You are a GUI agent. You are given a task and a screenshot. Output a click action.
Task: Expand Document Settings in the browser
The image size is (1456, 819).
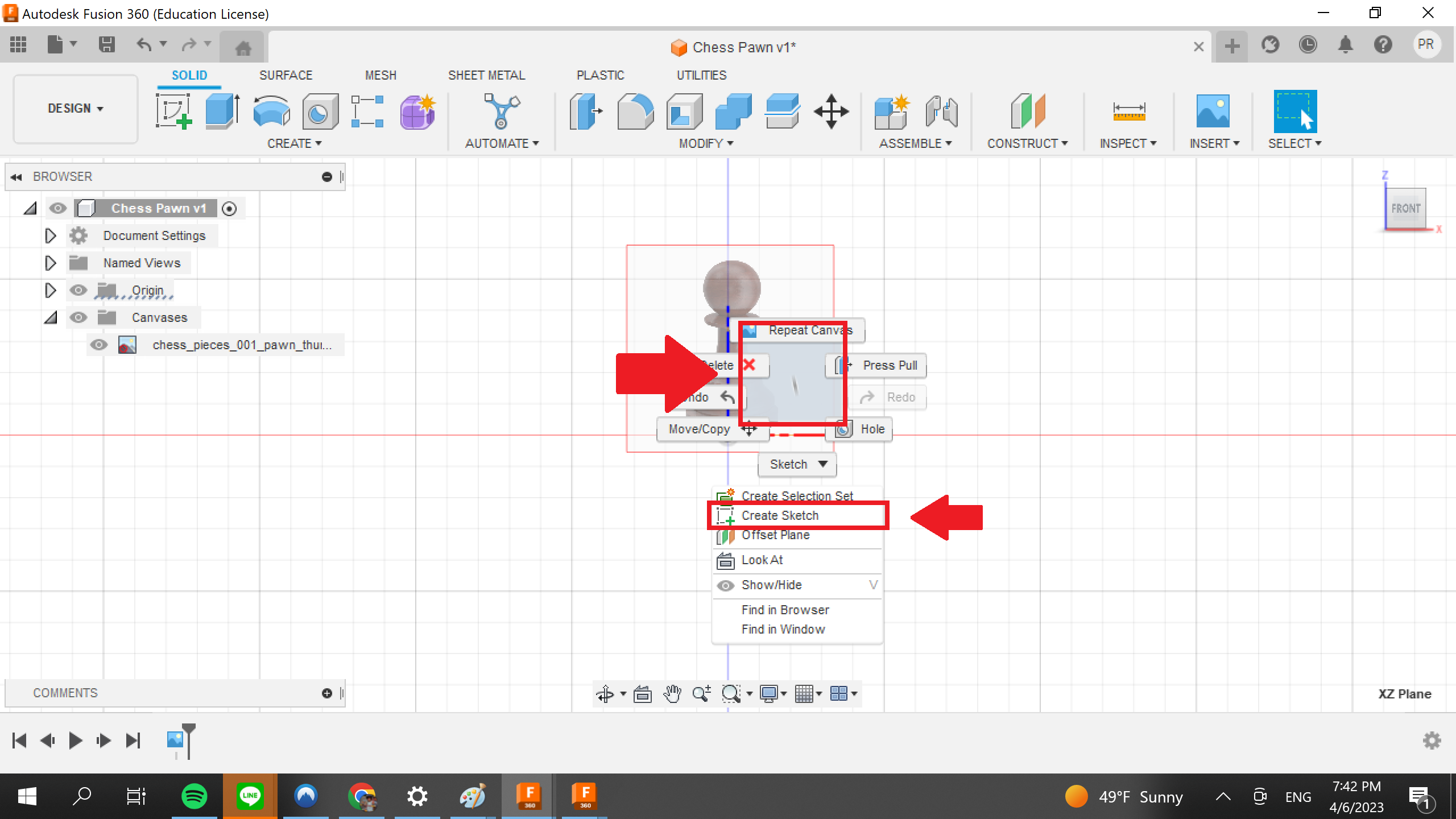coord(50,235)
